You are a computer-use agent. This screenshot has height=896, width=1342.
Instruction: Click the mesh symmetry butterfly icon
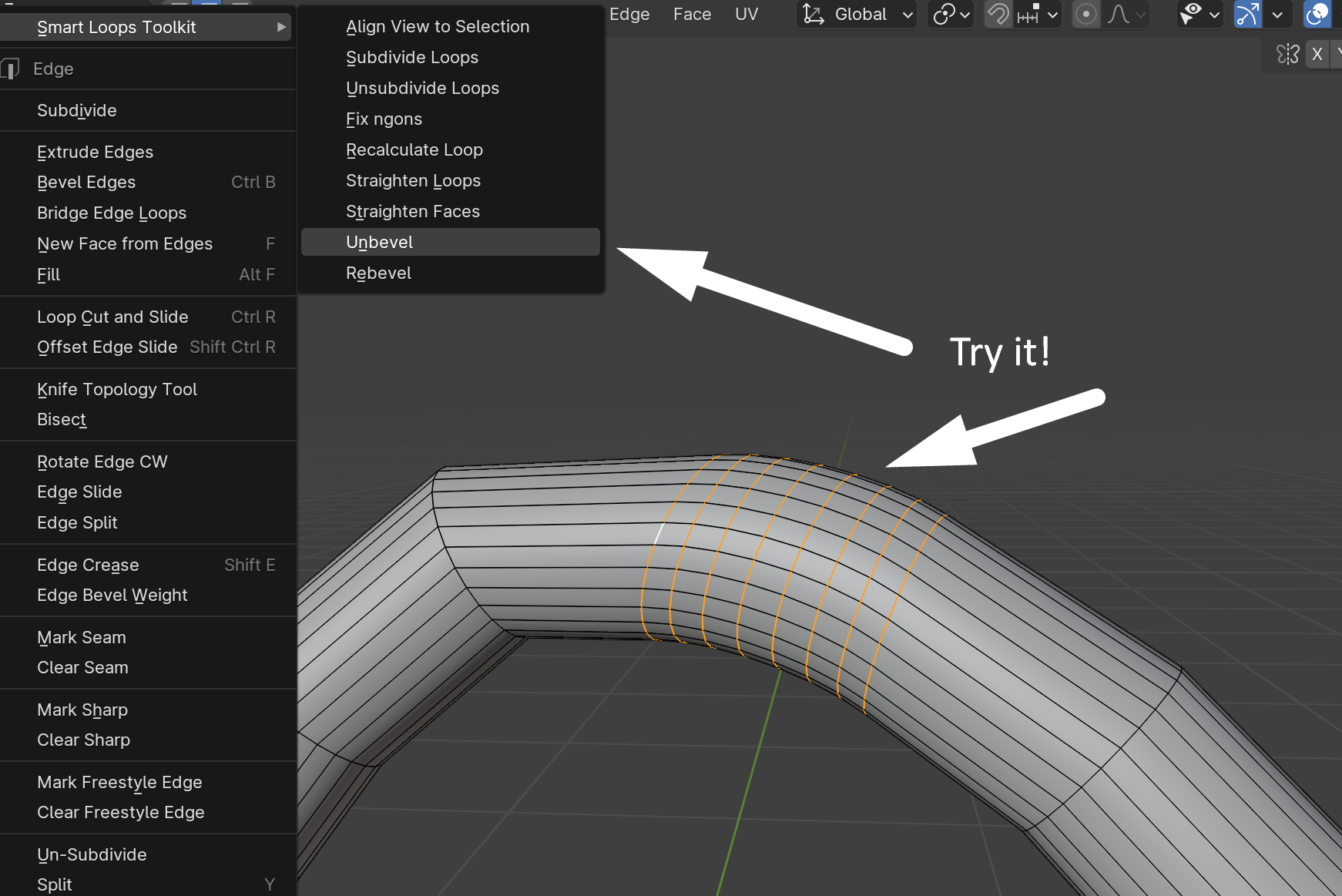1287,54
